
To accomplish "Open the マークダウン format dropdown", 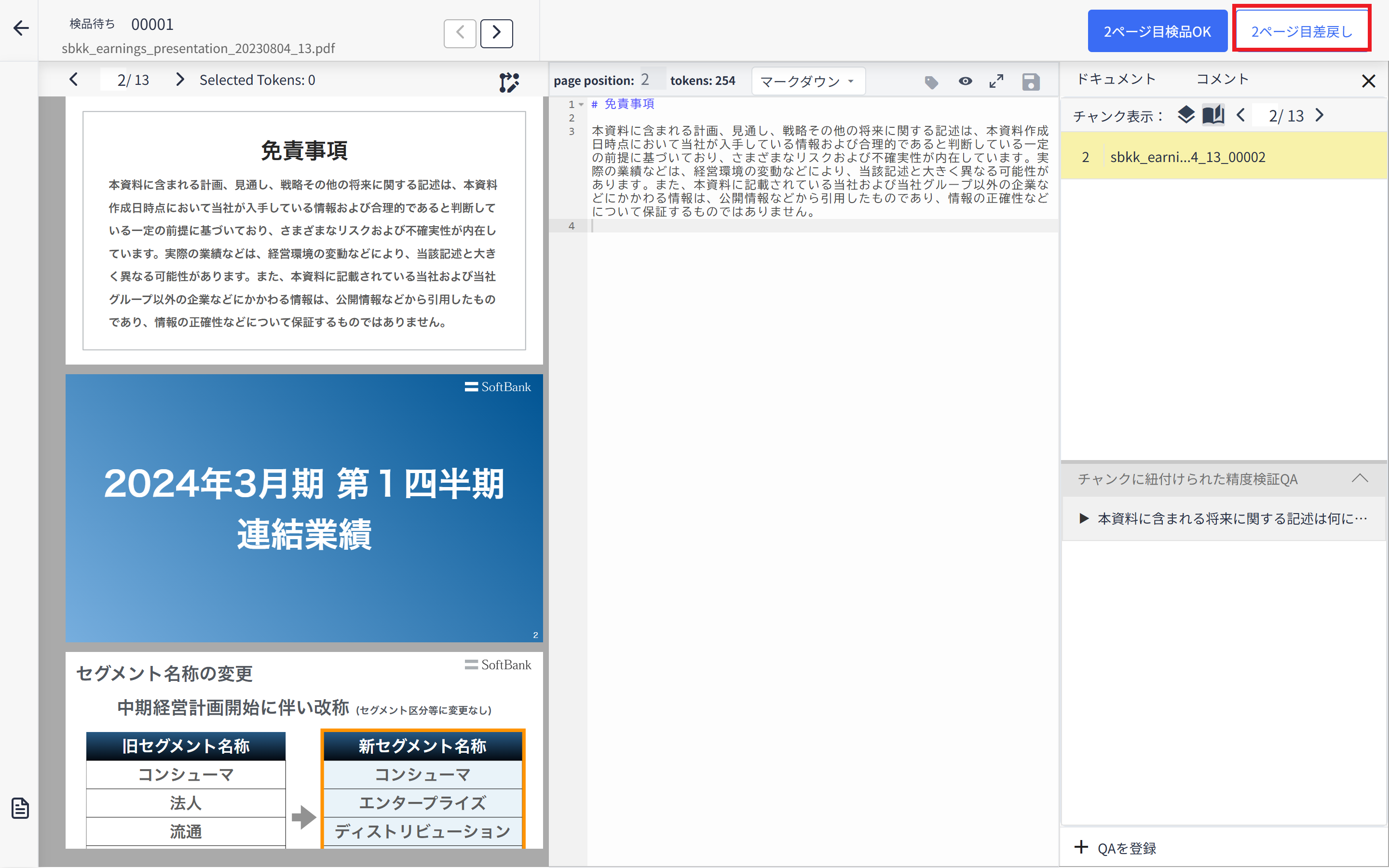I will click(x=807, y=81).
